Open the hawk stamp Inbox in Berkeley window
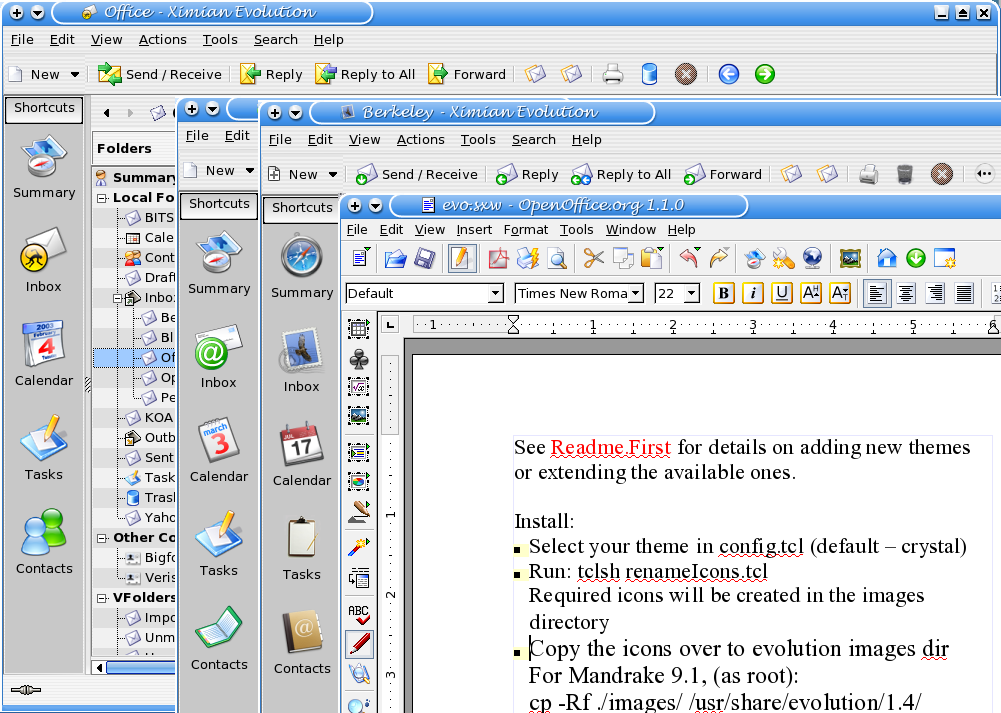The image size is (1001, 713). (x=301, y=361)
